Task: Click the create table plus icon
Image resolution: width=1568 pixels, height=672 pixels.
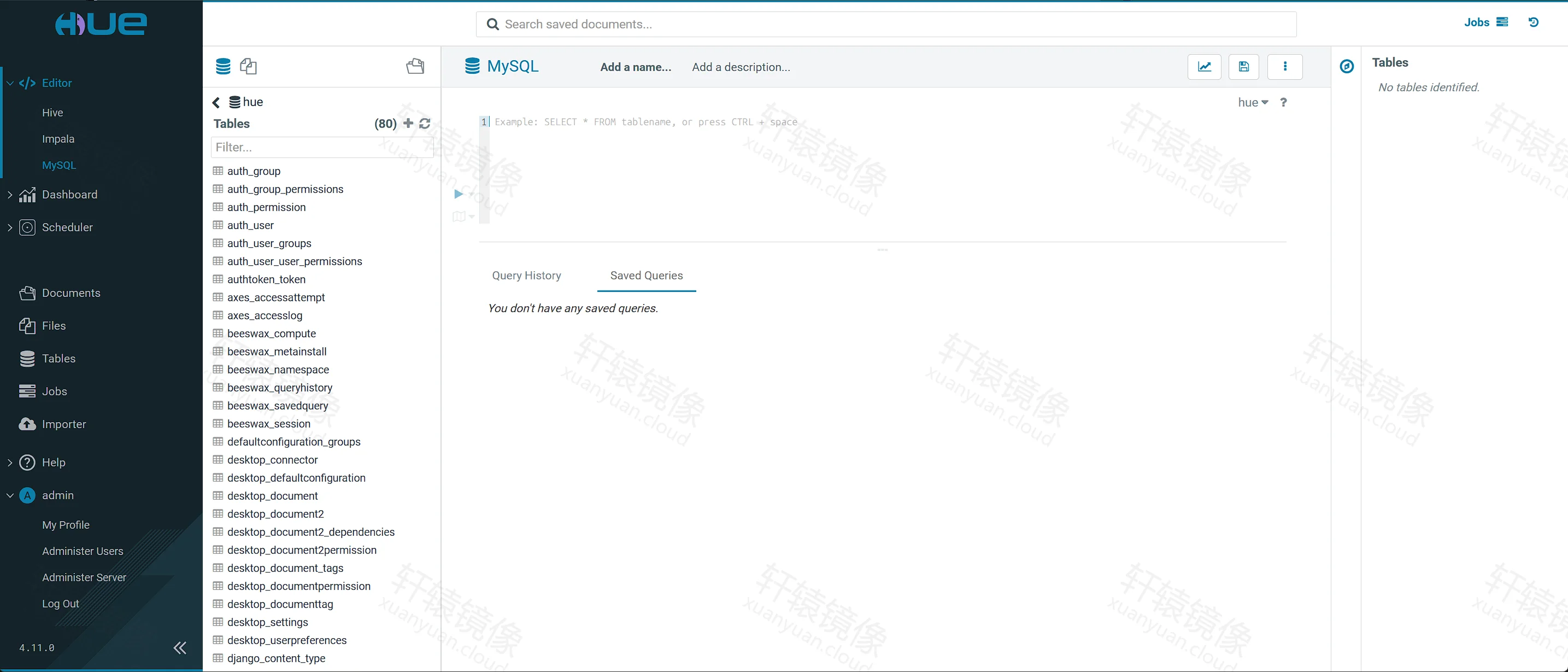Action: pos(408,123)
